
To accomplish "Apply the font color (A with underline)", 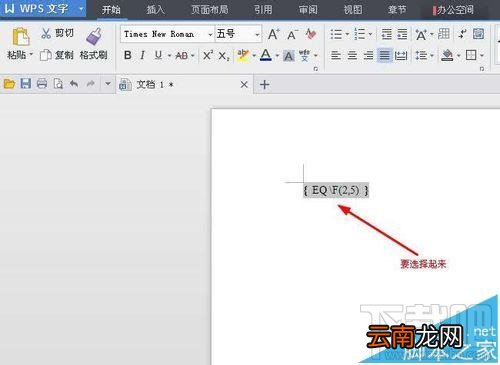I will coord(266,55).
